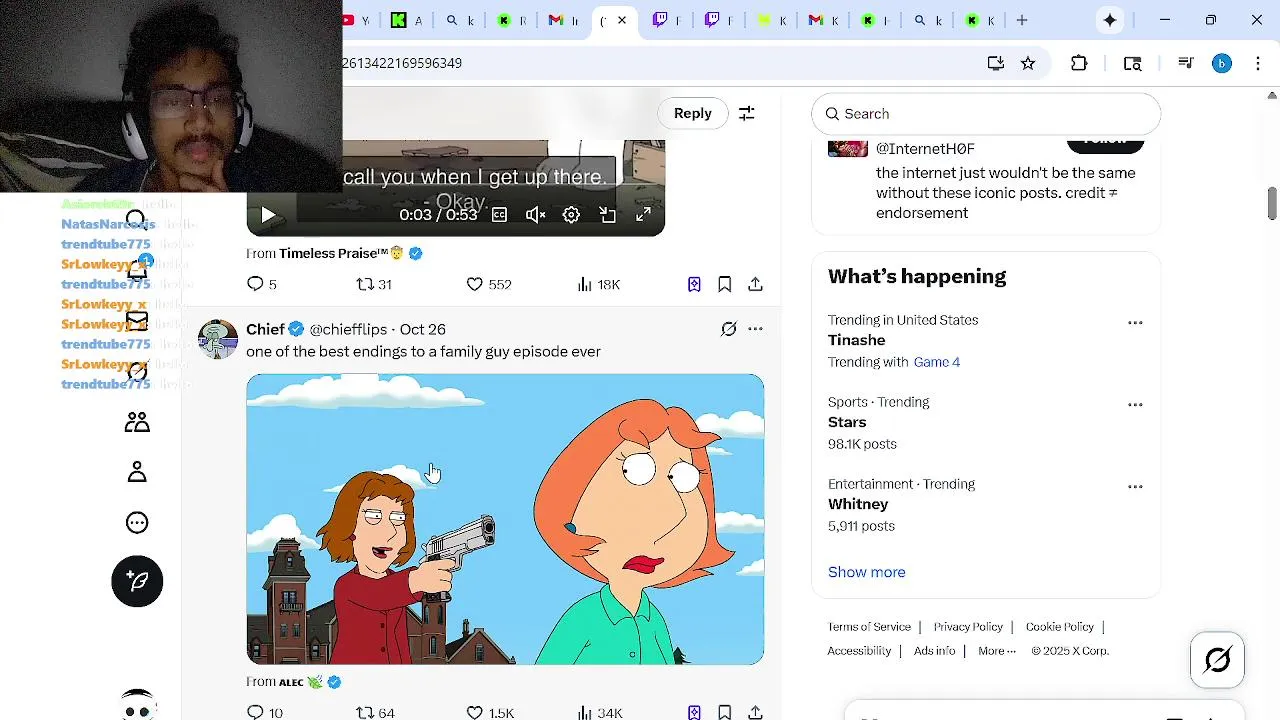Open the Chrome three-dot menu
This screenshot has height=720, width=1280.
1258,63
